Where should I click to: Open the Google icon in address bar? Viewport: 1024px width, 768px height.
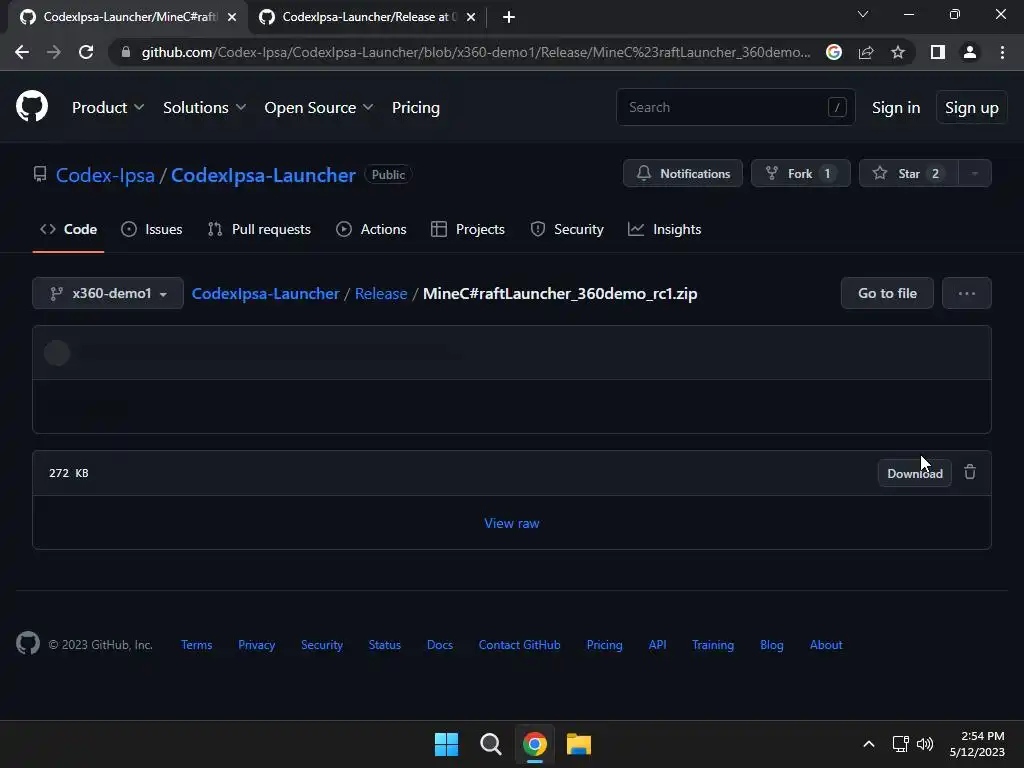coord(834,52)
